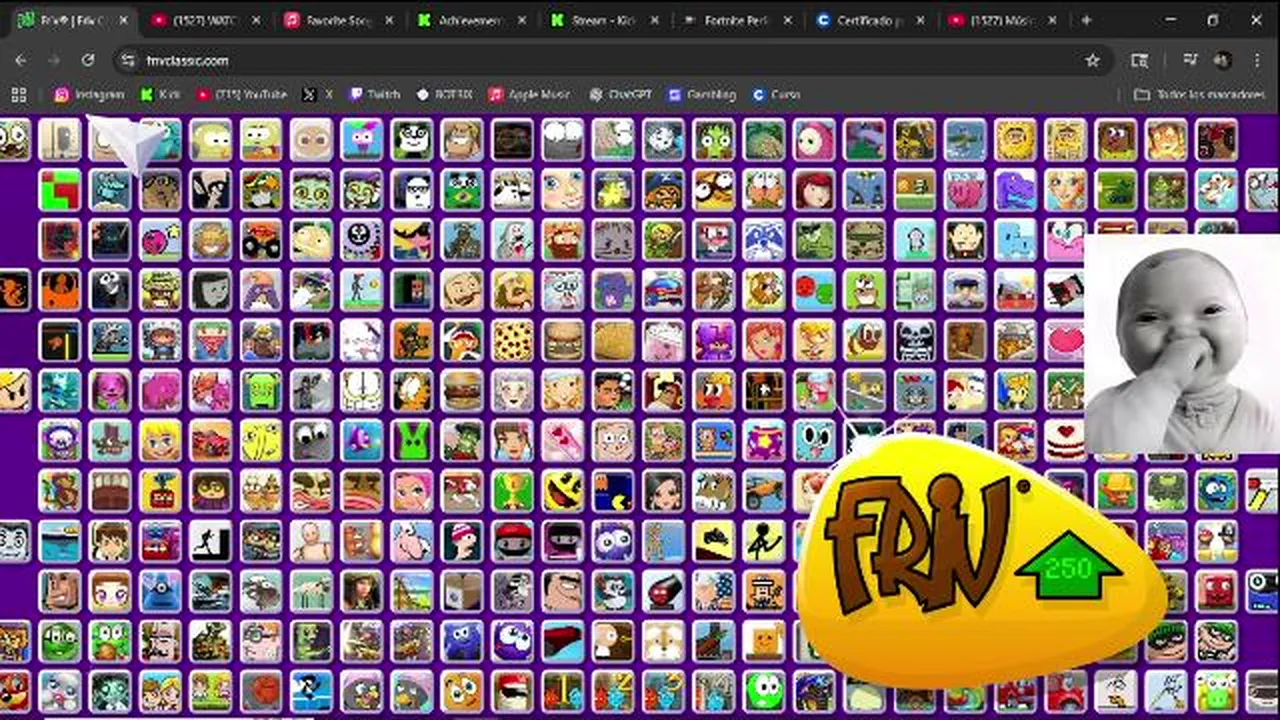Open the black cannon game icon
This screenshot has width=1280, height=720.
tap(663, 591)
